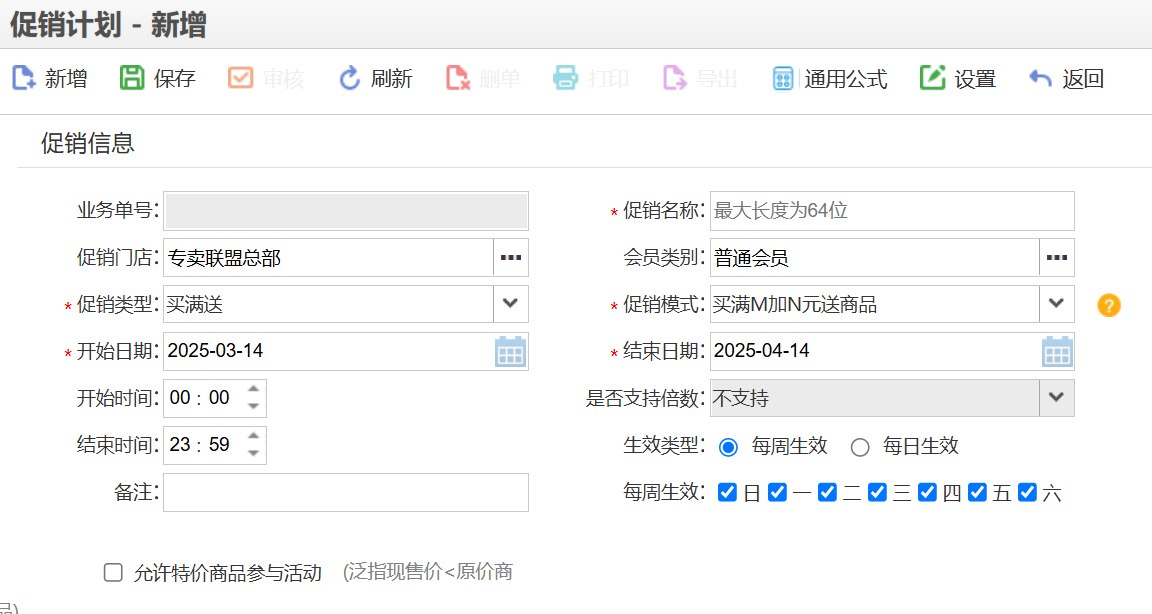Image resolution: width=1152 pixels, height=614 pixels.
Task: Open the 促销模式 dropdown
Action: 1057,304
